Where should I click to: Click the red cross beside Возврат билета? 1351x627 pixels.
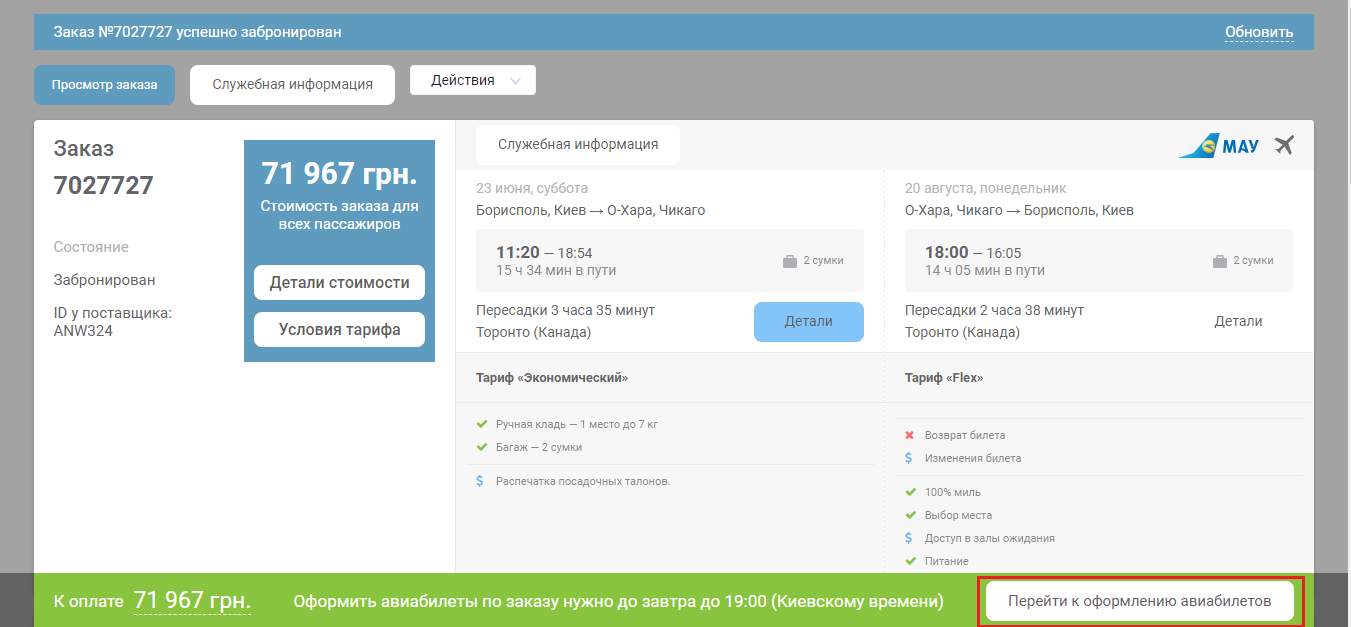(909, 435)
